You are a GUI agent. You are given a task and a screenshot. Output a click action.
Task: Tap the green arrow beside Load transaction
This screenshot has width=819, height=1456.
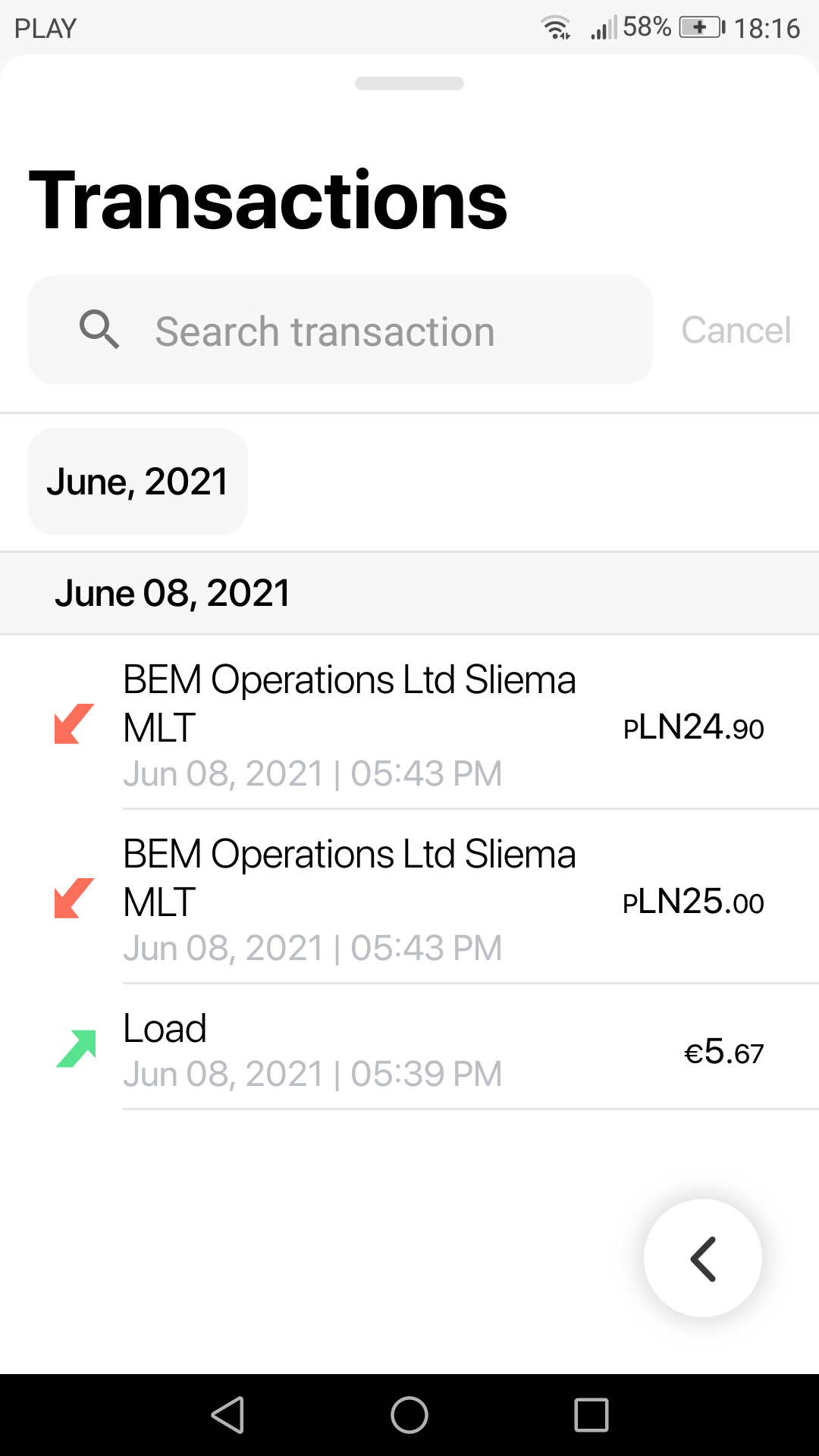coord(76,1049)
